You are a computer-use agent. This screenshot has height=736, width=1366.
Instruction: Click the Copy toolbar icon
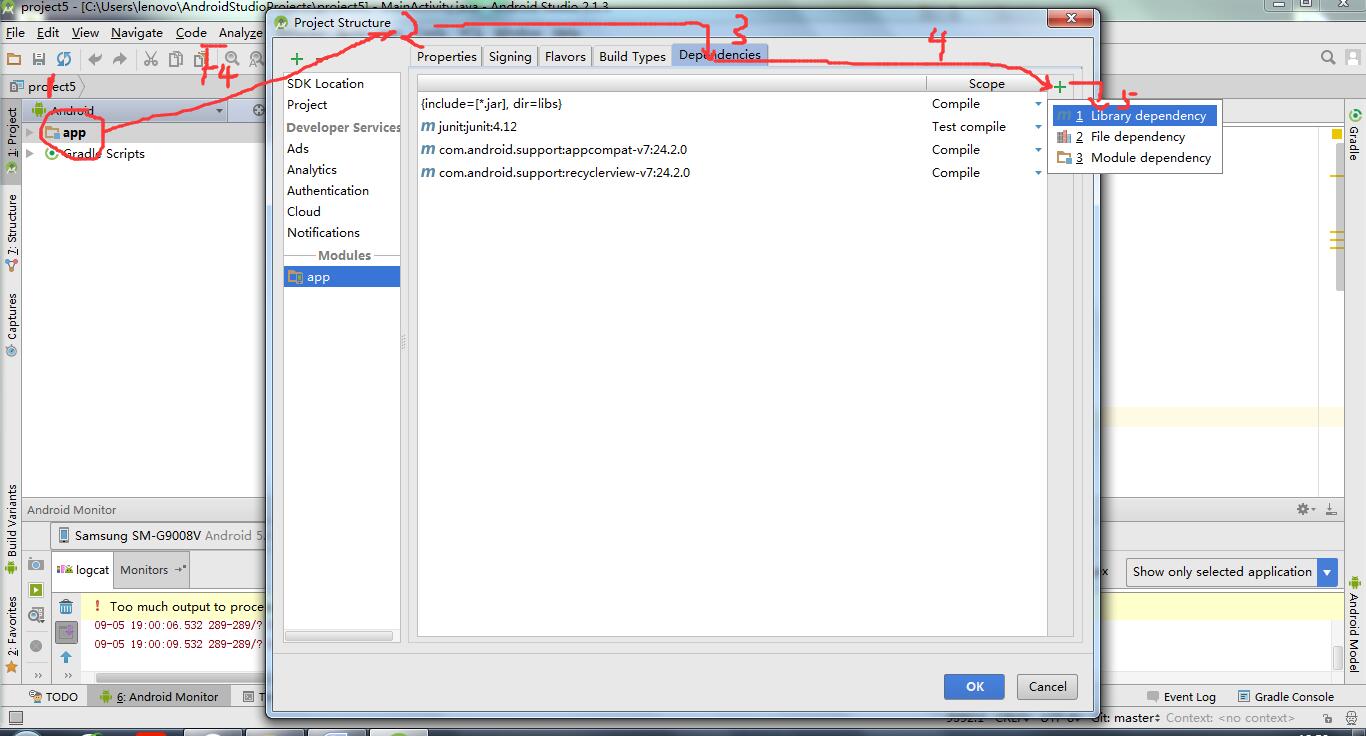[x=176, y=59]
